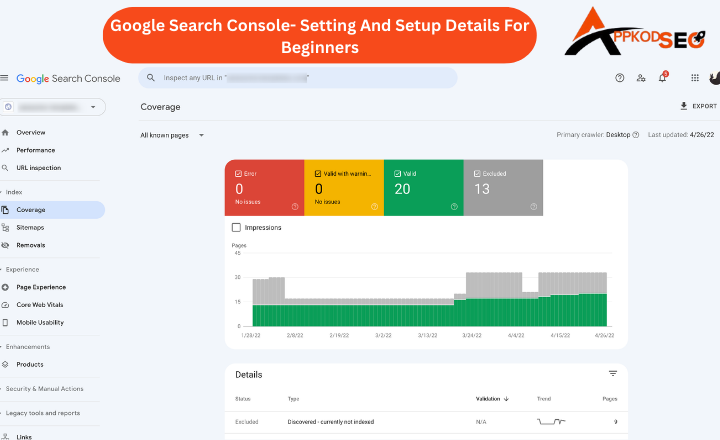Screen dimensions: 720x440
Task: Click the Google Search Console logo
Action: point(68,79)
